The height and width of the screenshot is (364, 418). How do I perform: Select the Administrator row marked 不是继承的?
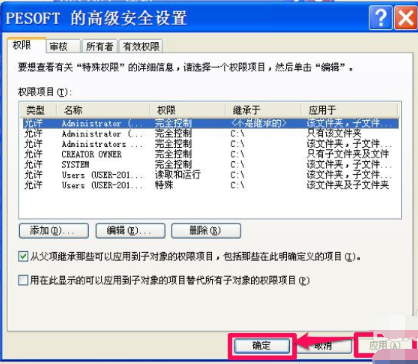click(x=210, y=123)
